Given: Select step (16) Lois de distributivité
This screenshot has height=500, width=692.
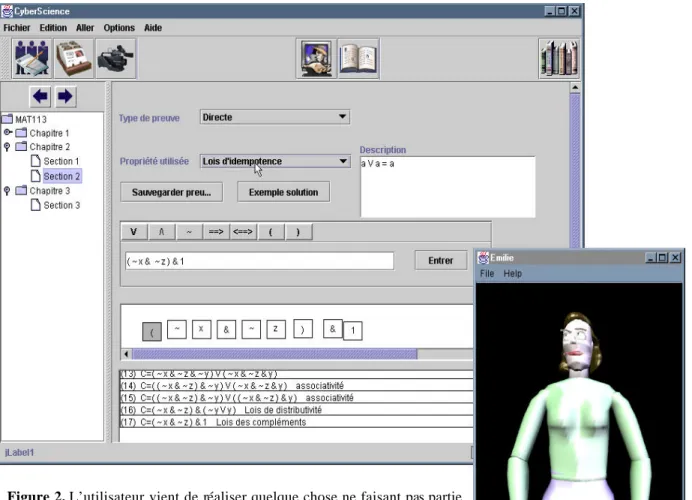Looking at the screenshot, I should [296, 410].
